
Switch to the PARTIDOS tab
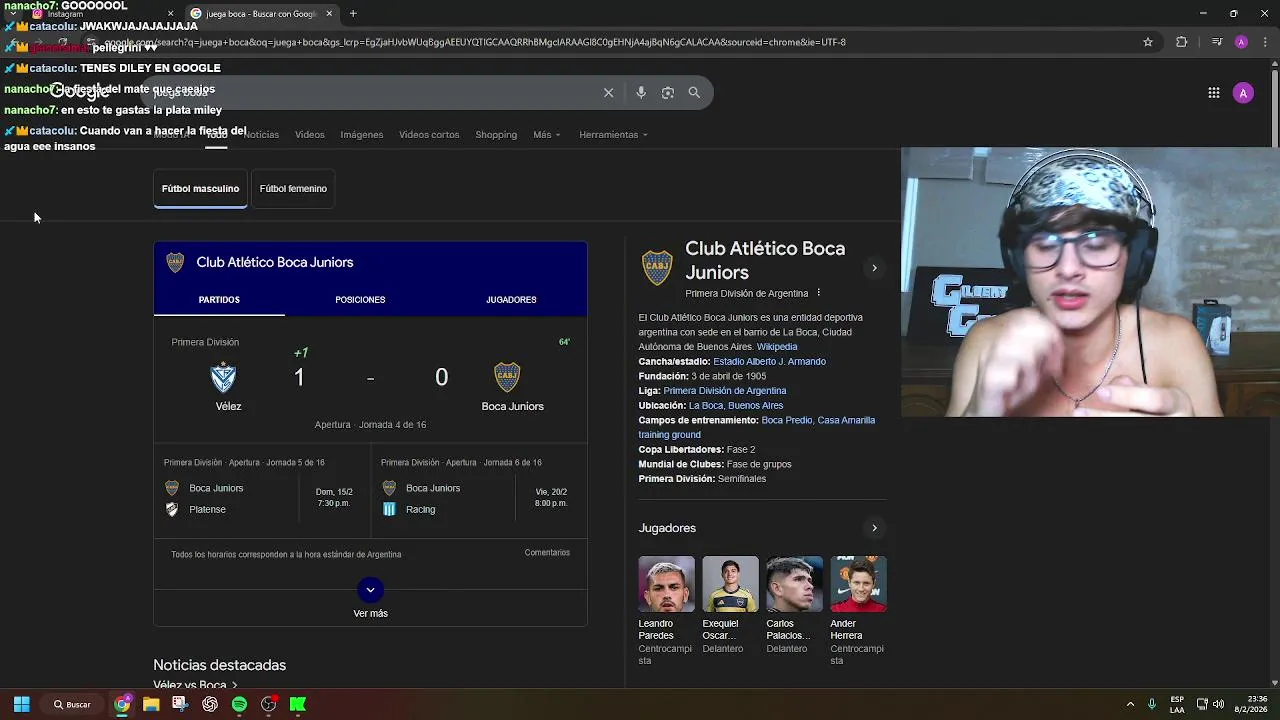(219, 300)
